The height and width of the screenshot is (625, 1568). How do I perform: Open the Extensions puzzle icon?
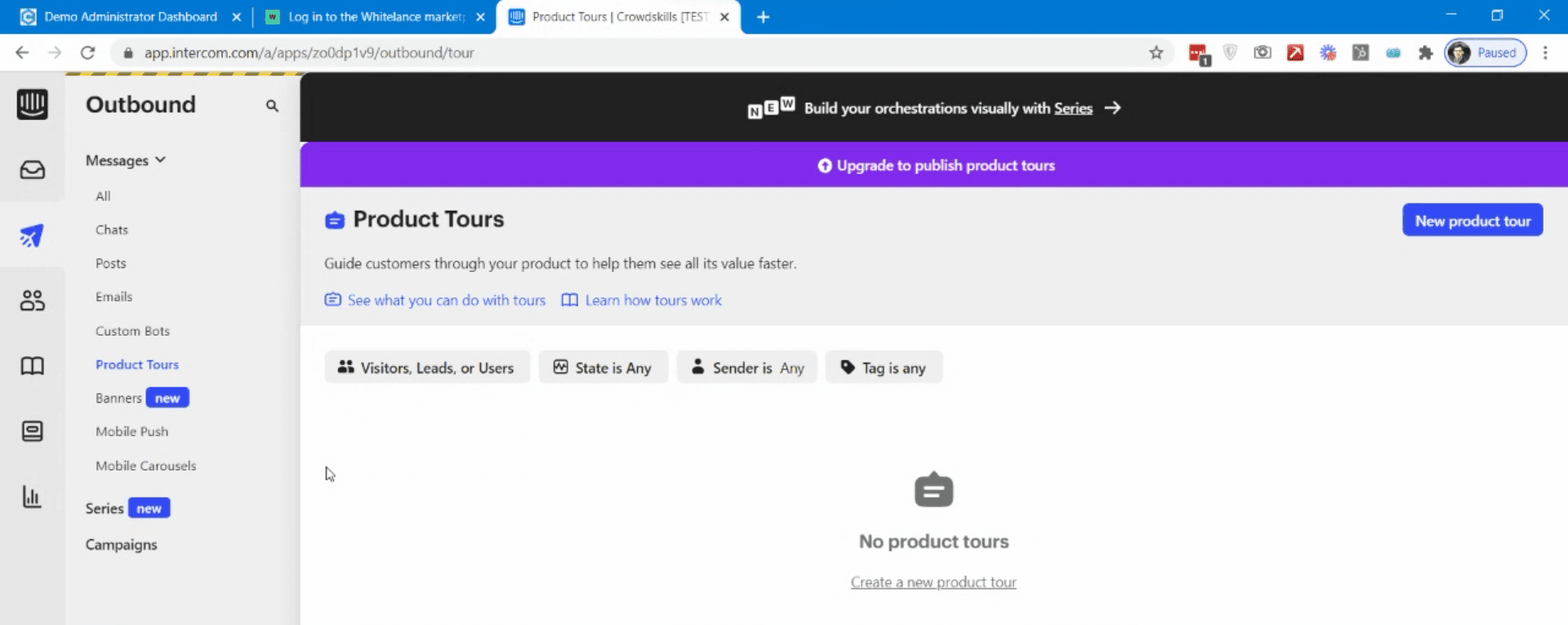[x=1426, y=53]
